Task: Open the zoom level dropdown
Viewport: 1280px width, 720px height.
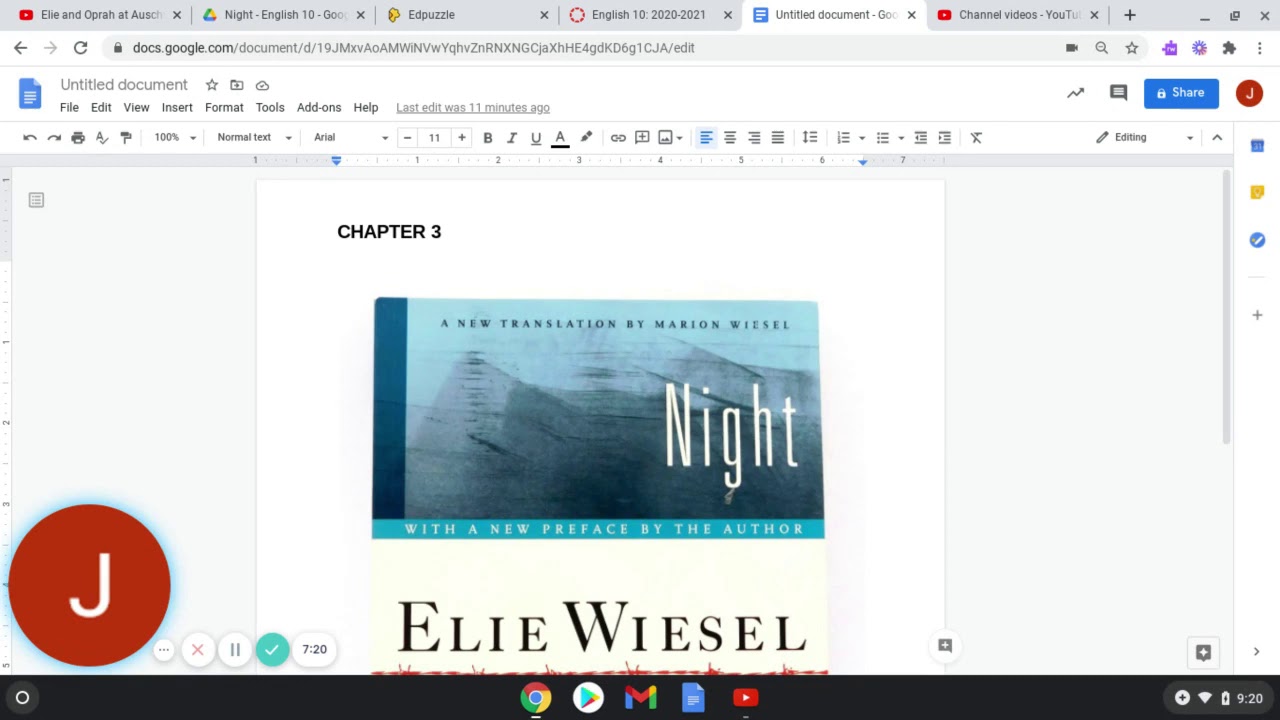Action: [x=175, y=138]
